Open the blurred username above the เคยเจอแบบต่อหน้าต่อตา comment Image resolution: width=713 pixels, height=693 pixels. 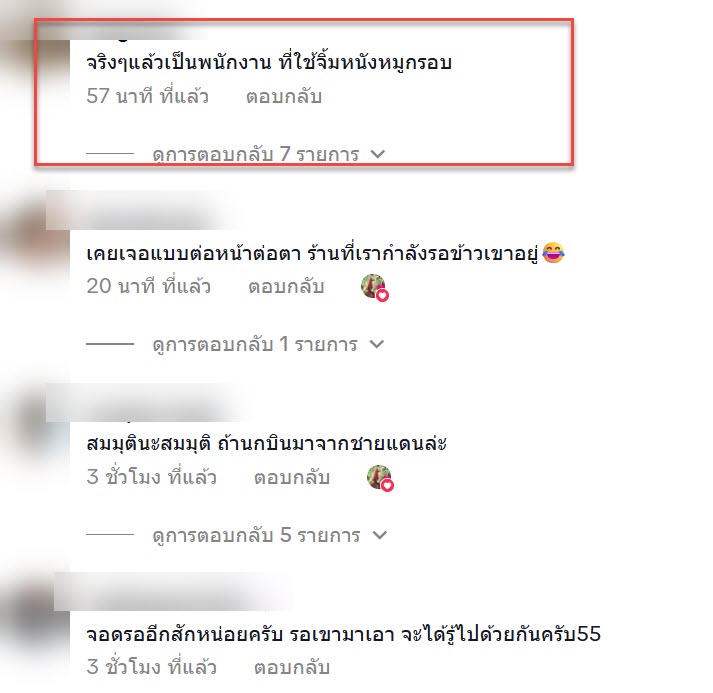pyautogui.click(x=141, y=210)
